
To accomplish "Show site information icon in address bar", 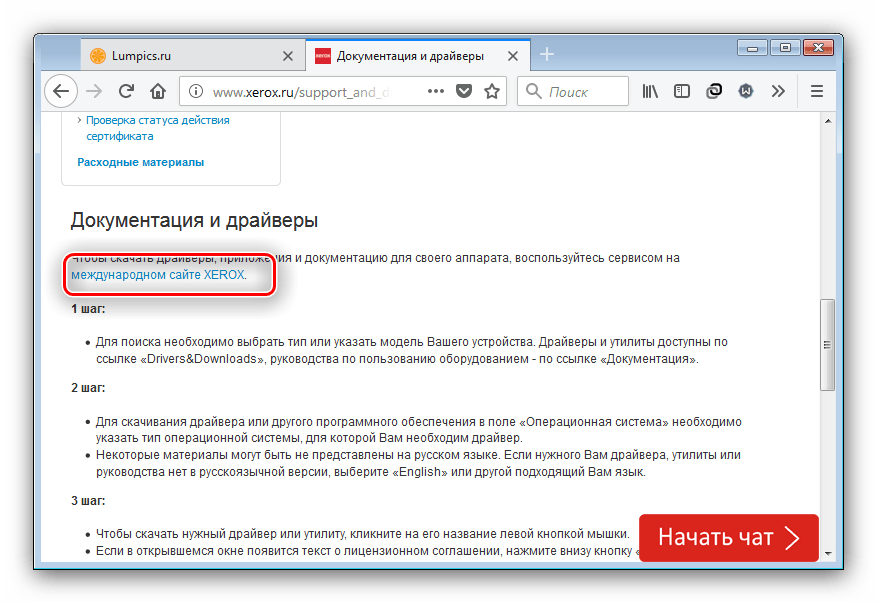I will point(196,91).
